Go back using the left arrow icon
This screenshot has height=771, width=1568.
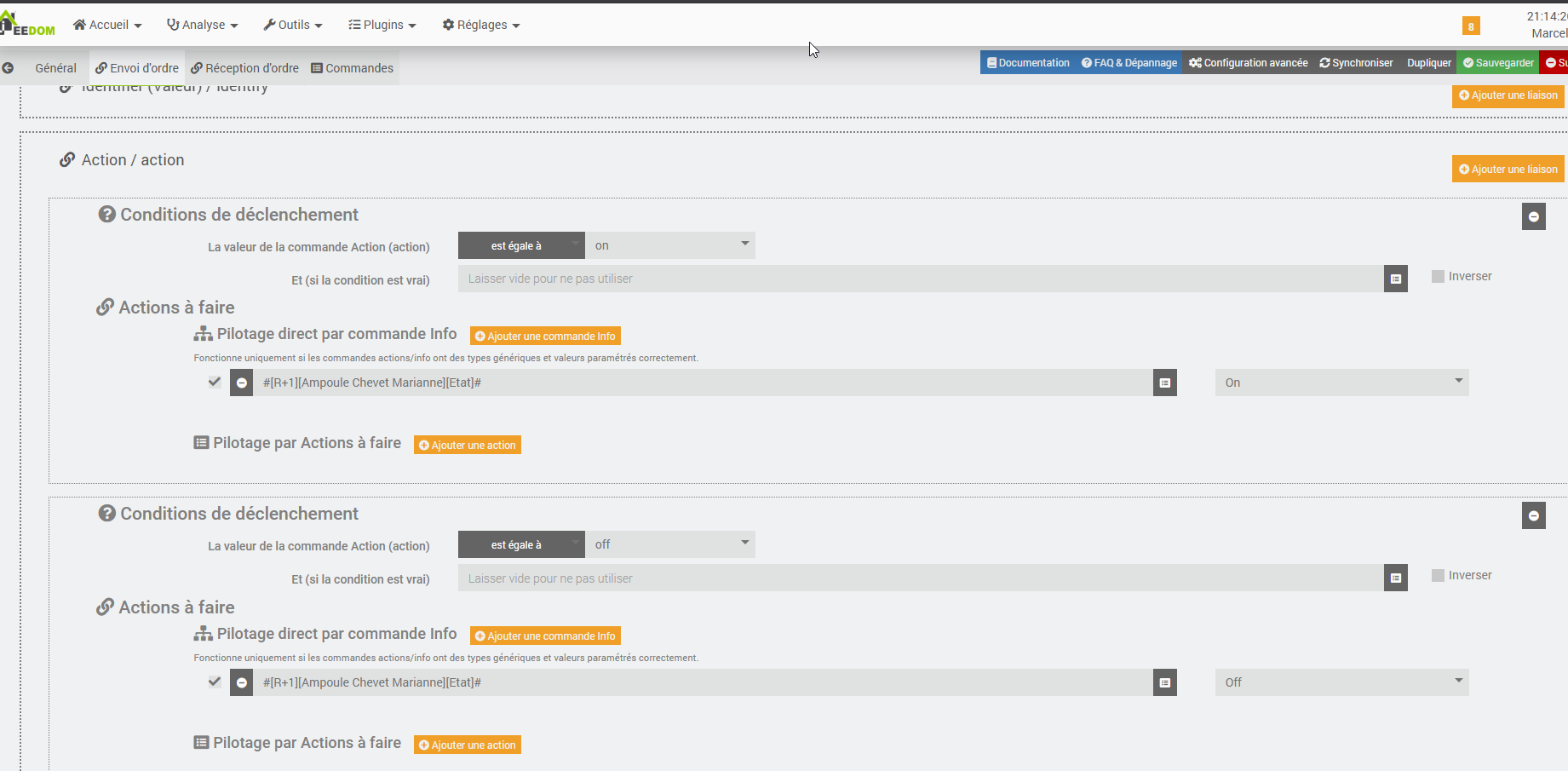pyautogui.click(x=8, y=68)
